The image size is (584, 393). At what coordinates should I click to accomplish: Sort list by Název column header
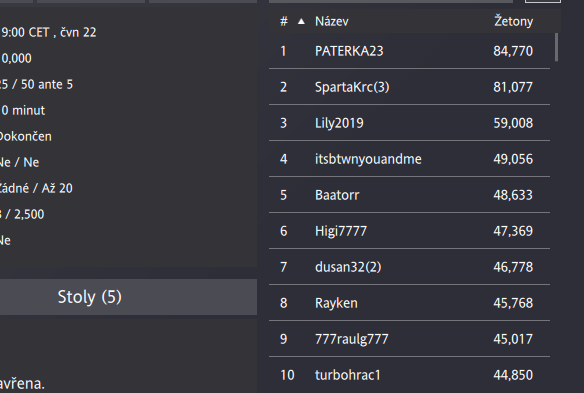tap(331, 21)
